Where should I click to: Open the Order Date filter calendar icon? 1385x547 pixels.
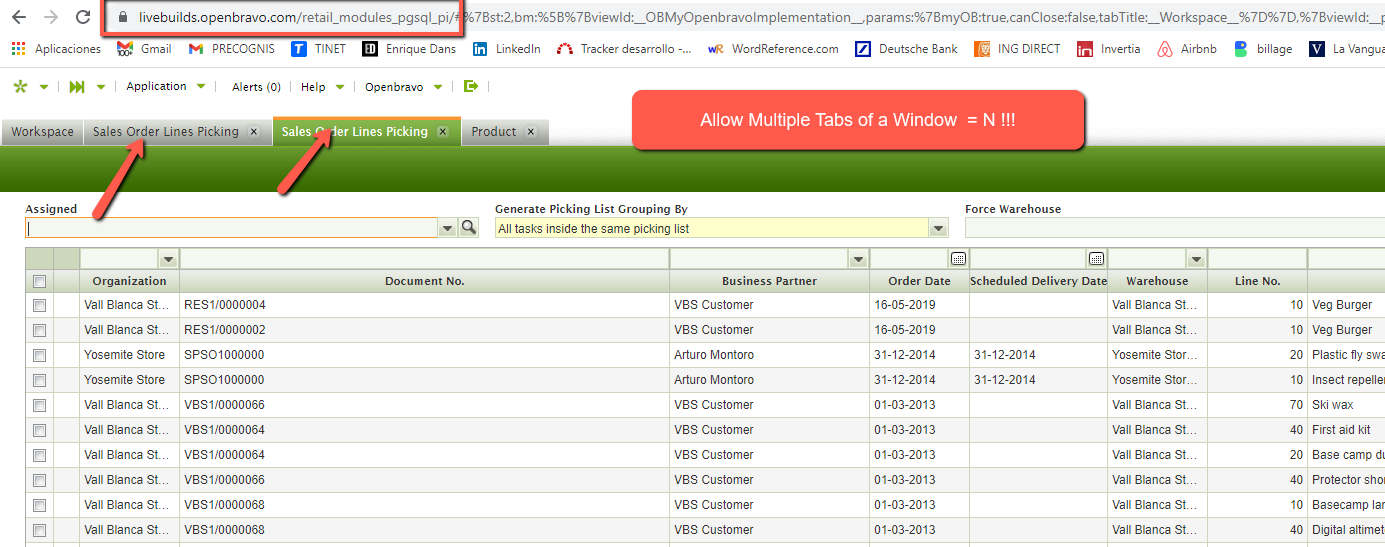(959, 259)
